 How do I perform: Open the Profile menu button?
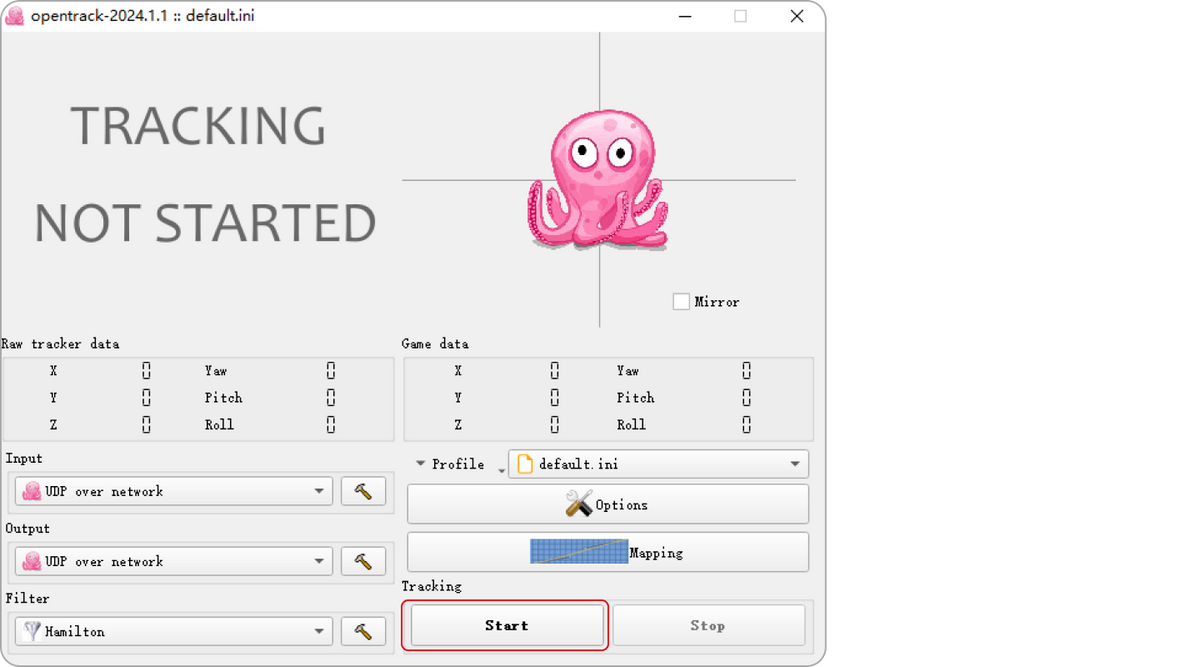pyautogui.click(x=450, y=464)
